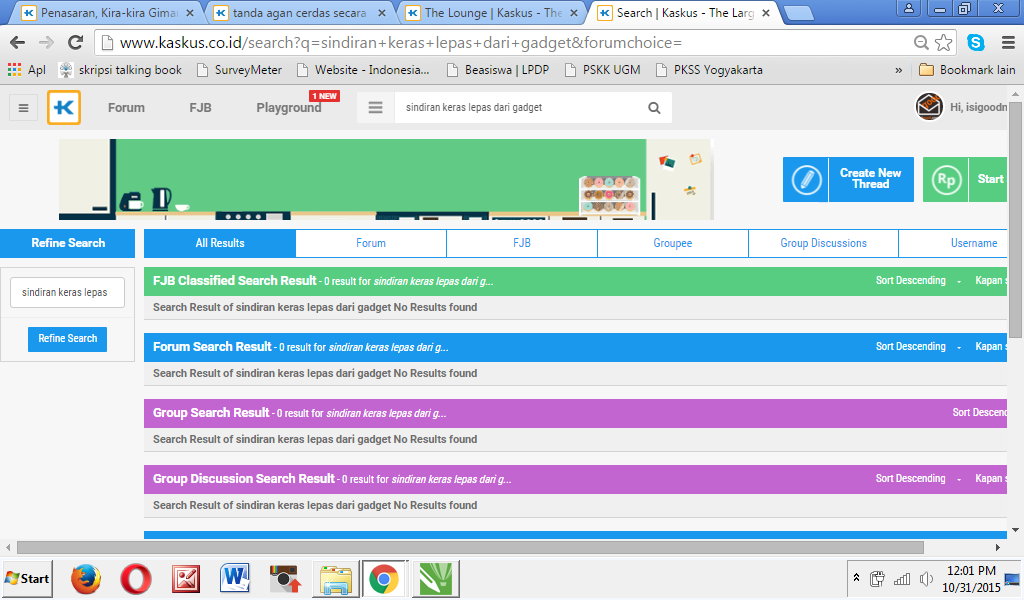The image size is (1024, 600).
Task: Click the user avatar next to Hi, isigoodn
Action: point(929,107)
